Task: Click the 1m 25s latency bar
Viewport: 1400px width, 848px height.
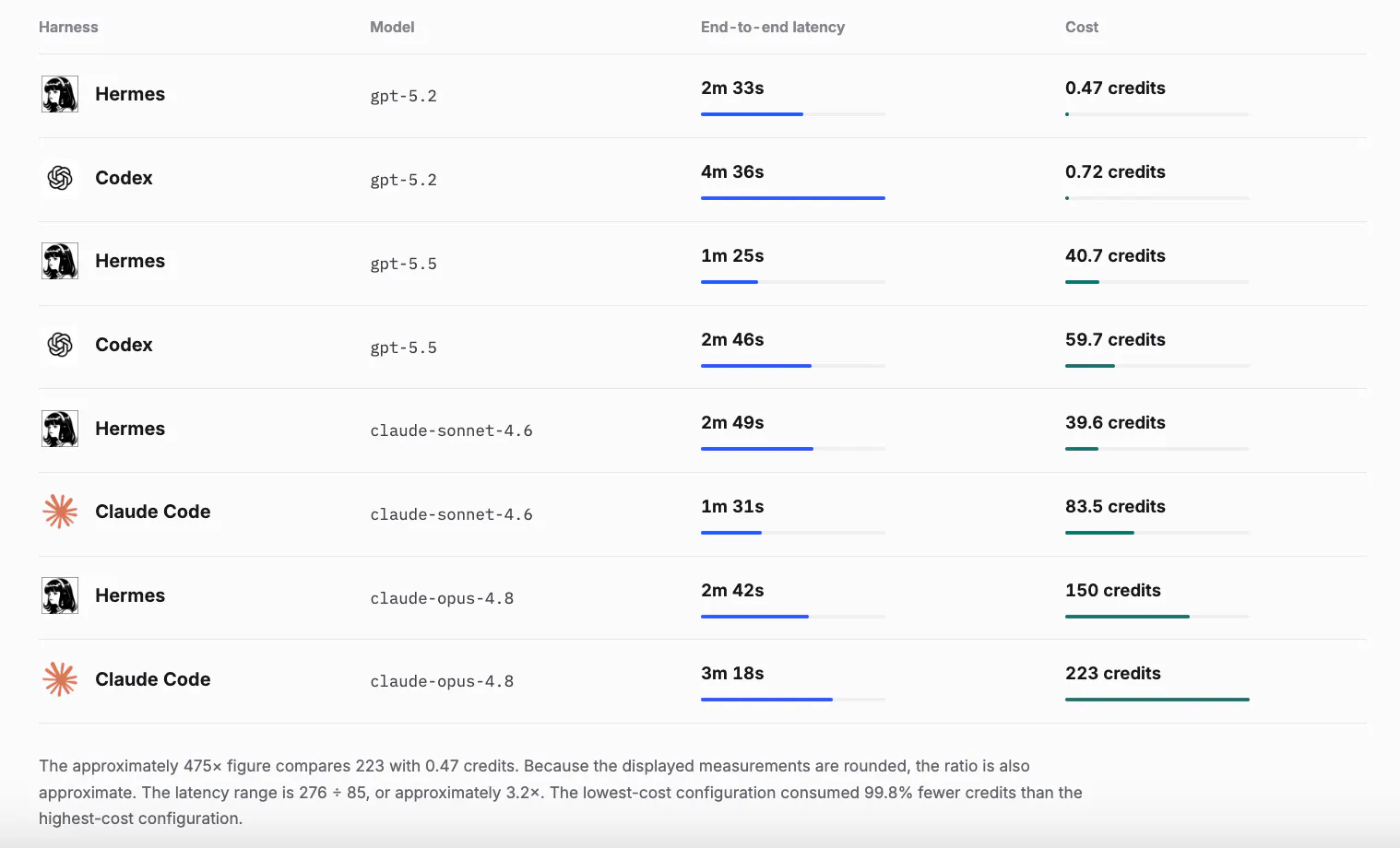Action: pyautogui.click(x=793, y=282)
